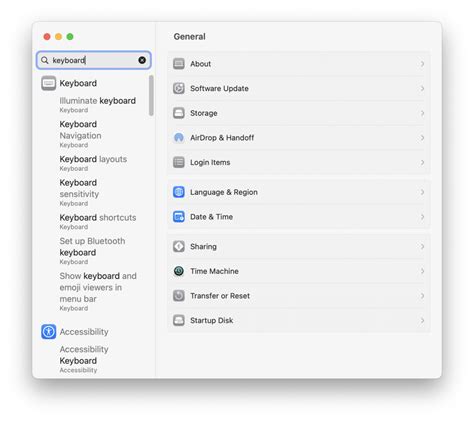Viewport: 474px width, 421px height.
Task: Click the Storage drive icon
Action: click(179, 113)
